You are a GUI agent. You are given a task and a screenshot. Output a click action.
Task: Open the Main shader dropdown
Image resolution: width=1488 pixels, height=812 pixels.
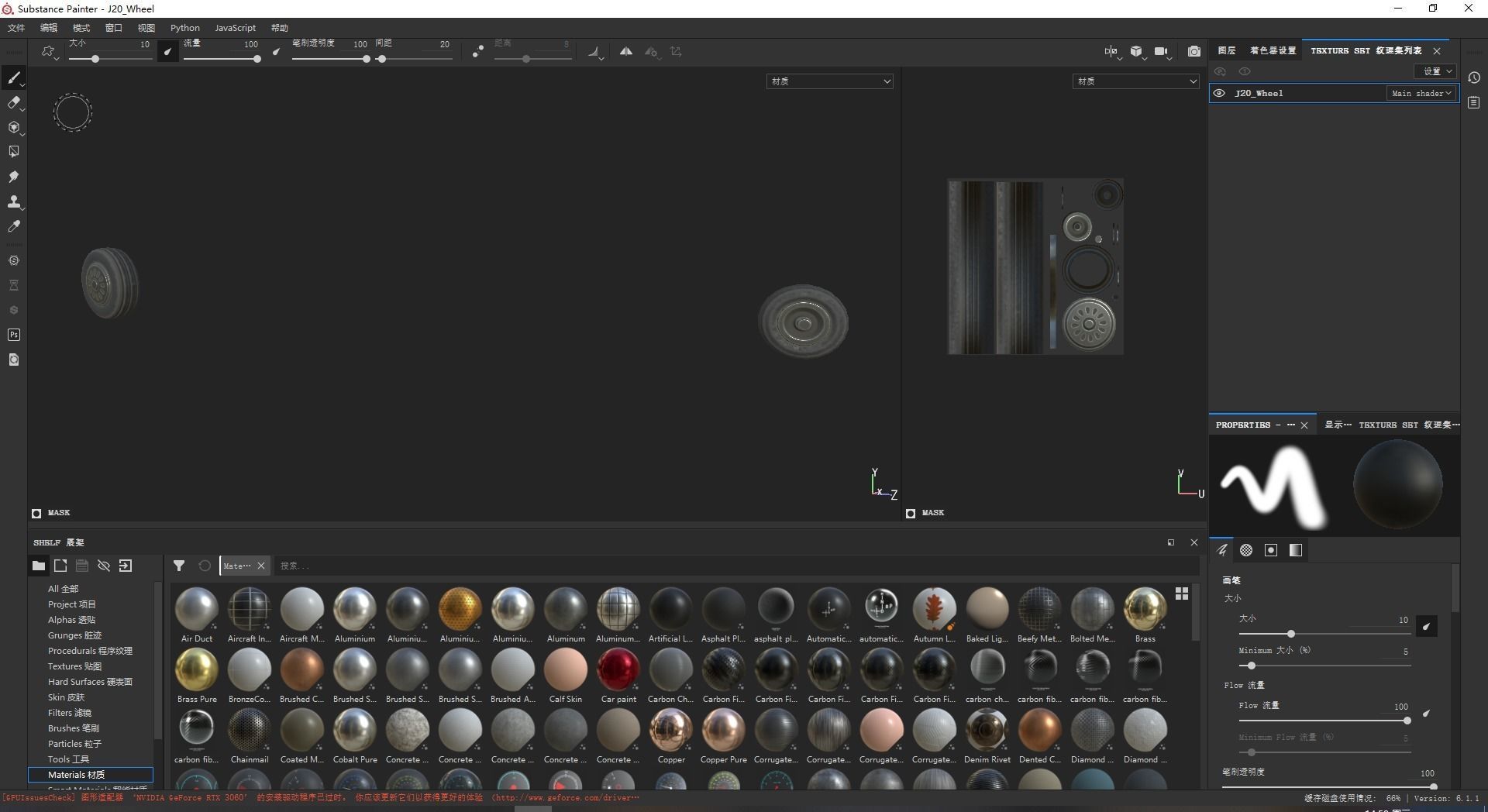[x=1421, y=93]
